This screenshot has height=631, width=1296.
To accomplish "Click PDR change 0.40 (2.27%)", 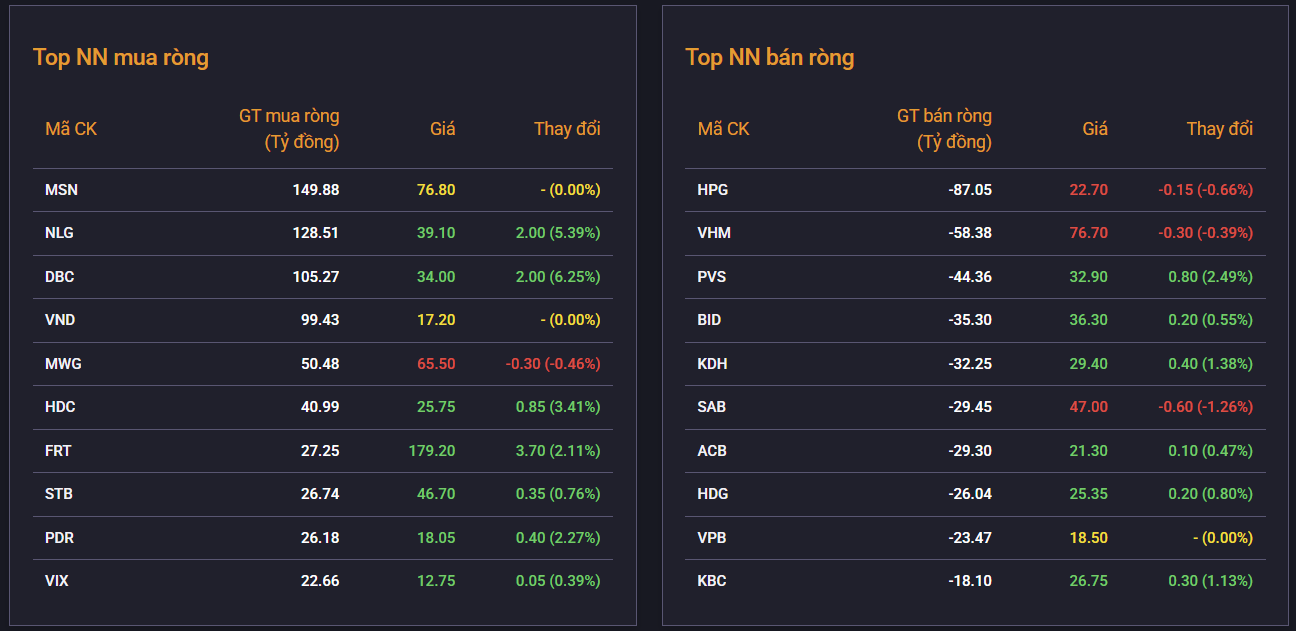I will [x=558, y=538].
